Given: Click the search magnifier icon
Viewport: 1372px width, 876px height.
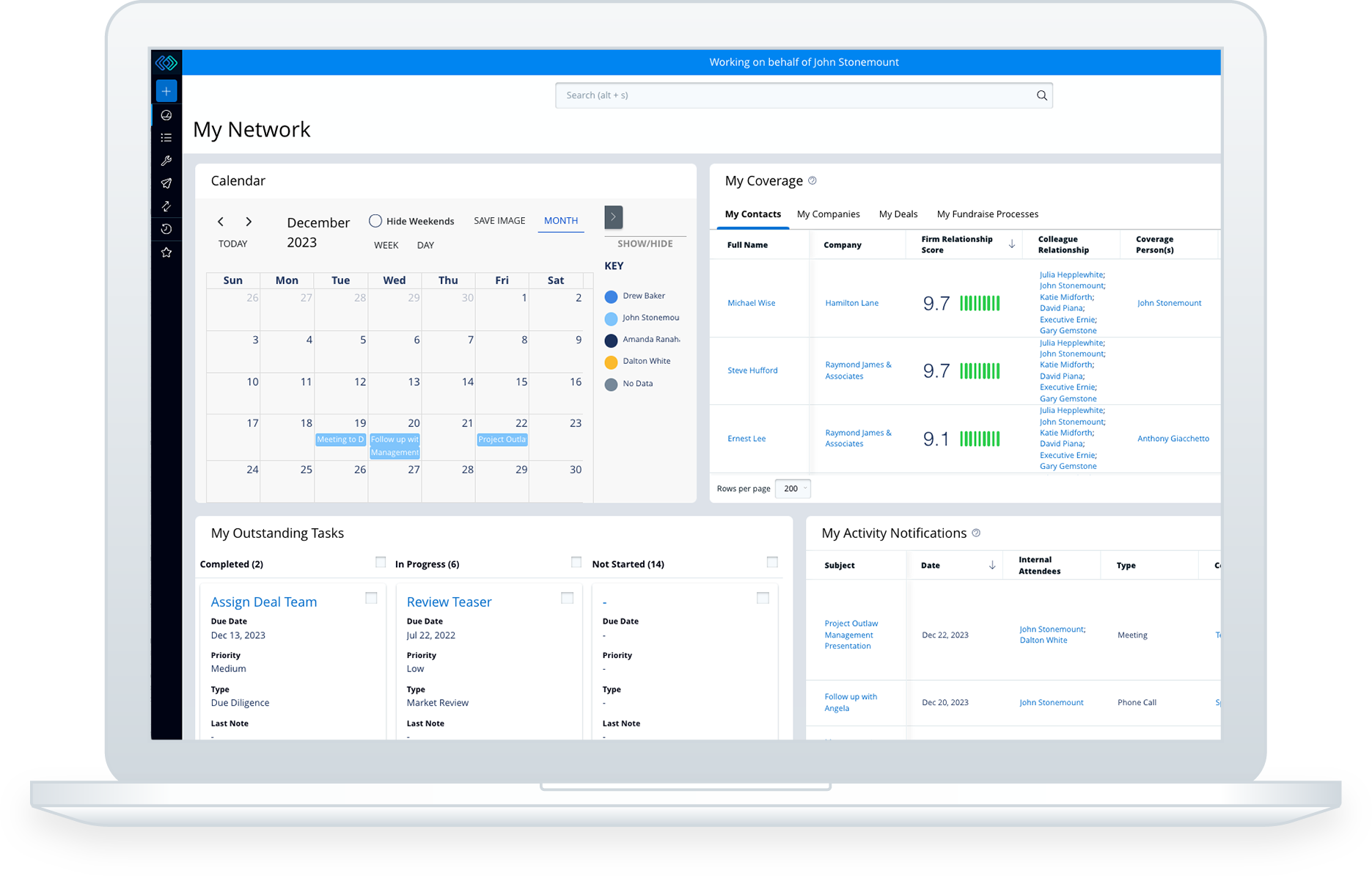Looking at the screenshot, I should coord(1041,95).
